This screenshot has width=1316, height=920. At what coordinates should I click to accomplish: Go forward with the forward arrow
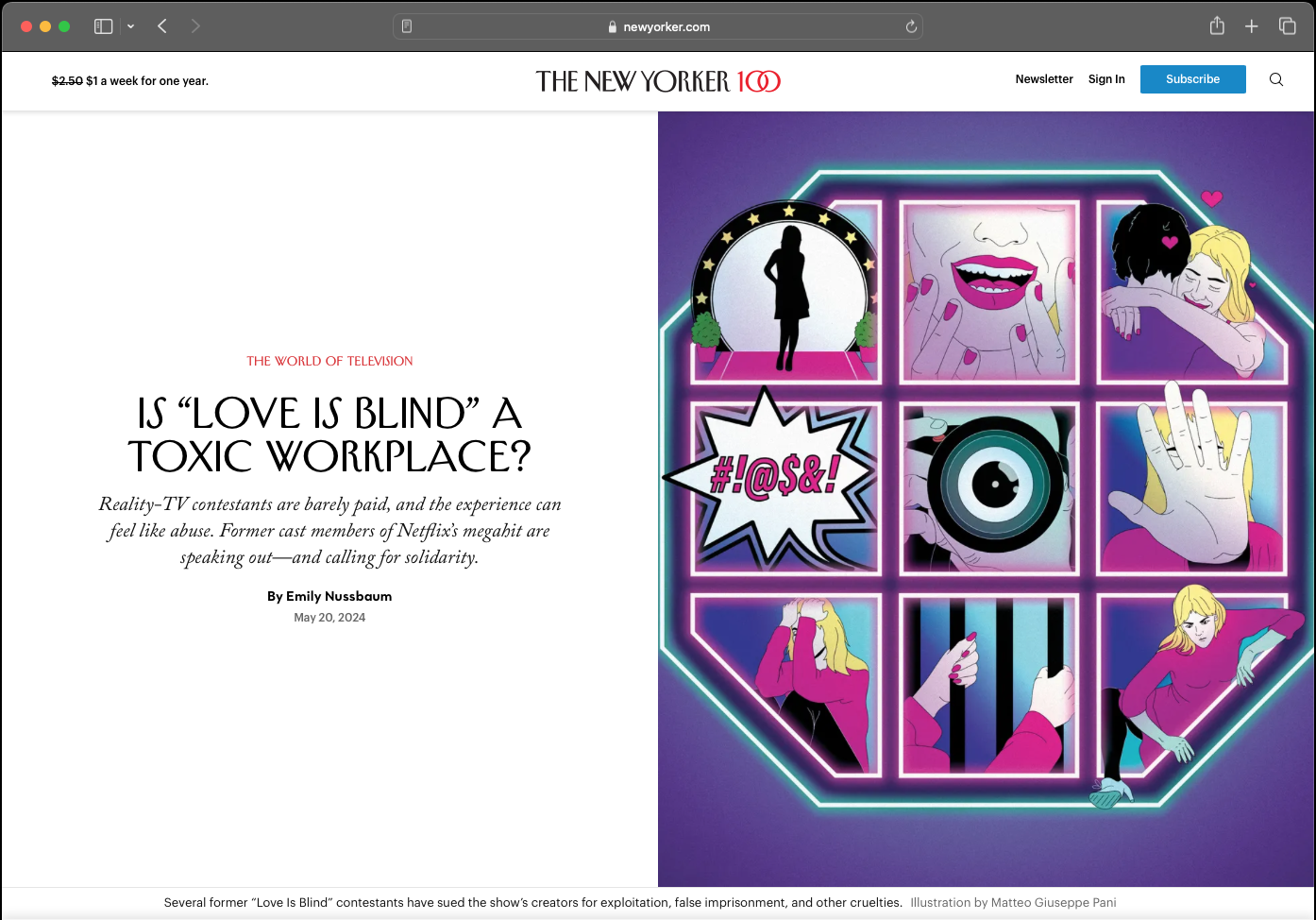click(x=195, y=26)
